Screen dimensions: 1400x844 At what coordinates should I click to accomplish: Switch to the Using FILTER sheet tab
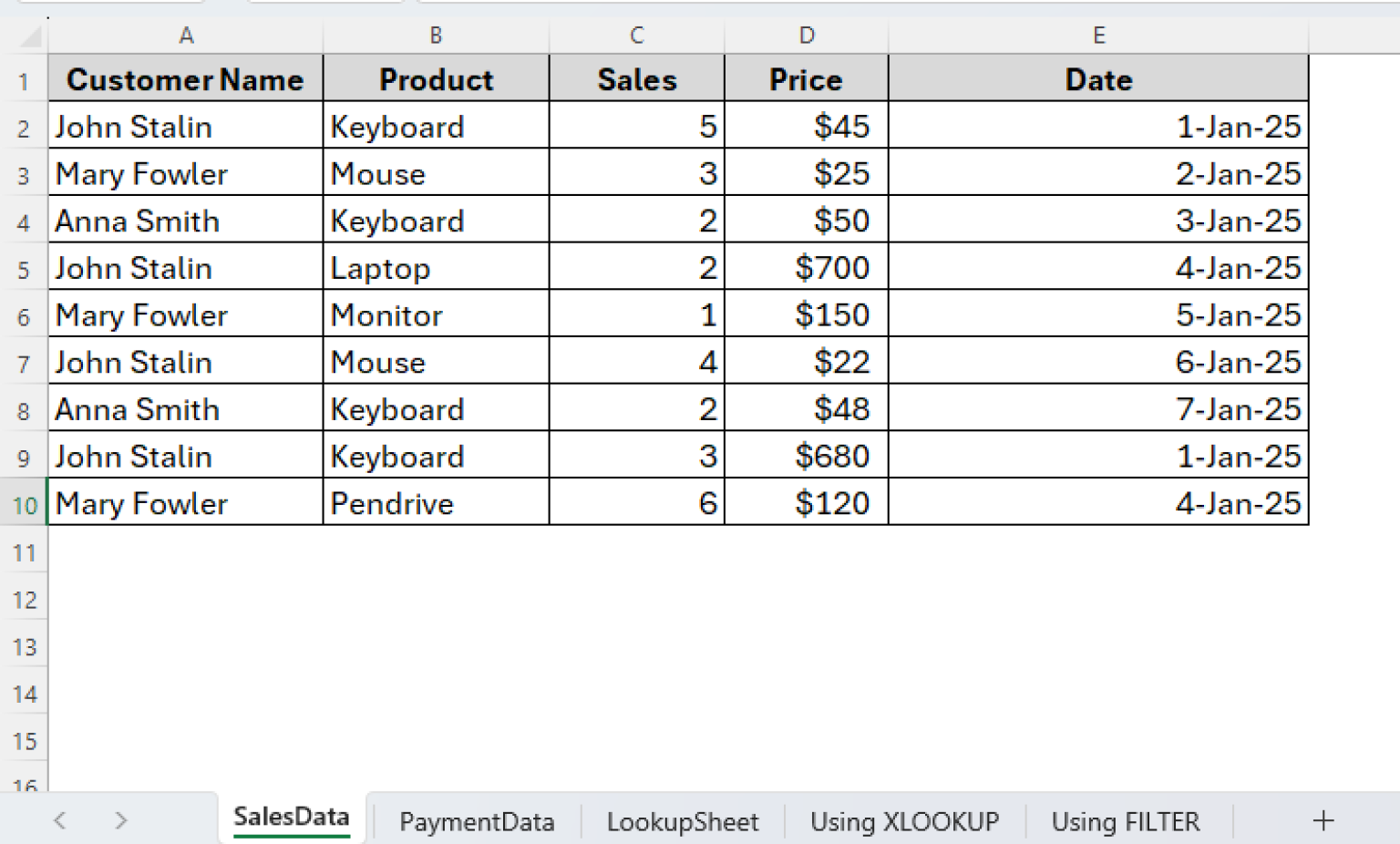point(1126,821)
